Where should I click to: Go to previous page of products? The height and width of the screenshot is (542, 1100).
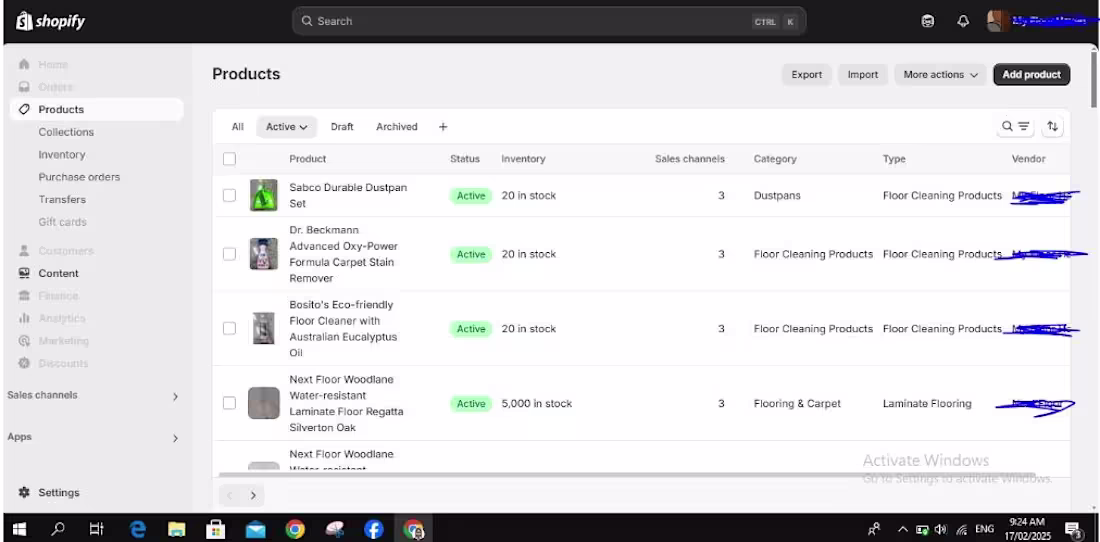tap(229, 495)
